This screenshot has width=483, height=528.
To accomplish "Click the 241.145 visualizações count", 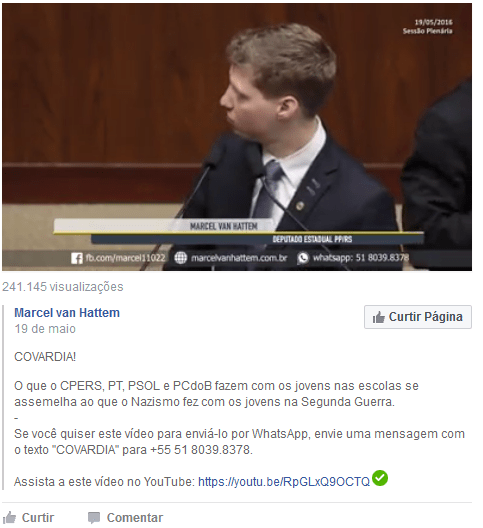I will pyautogui.click(x=63, y=287).
